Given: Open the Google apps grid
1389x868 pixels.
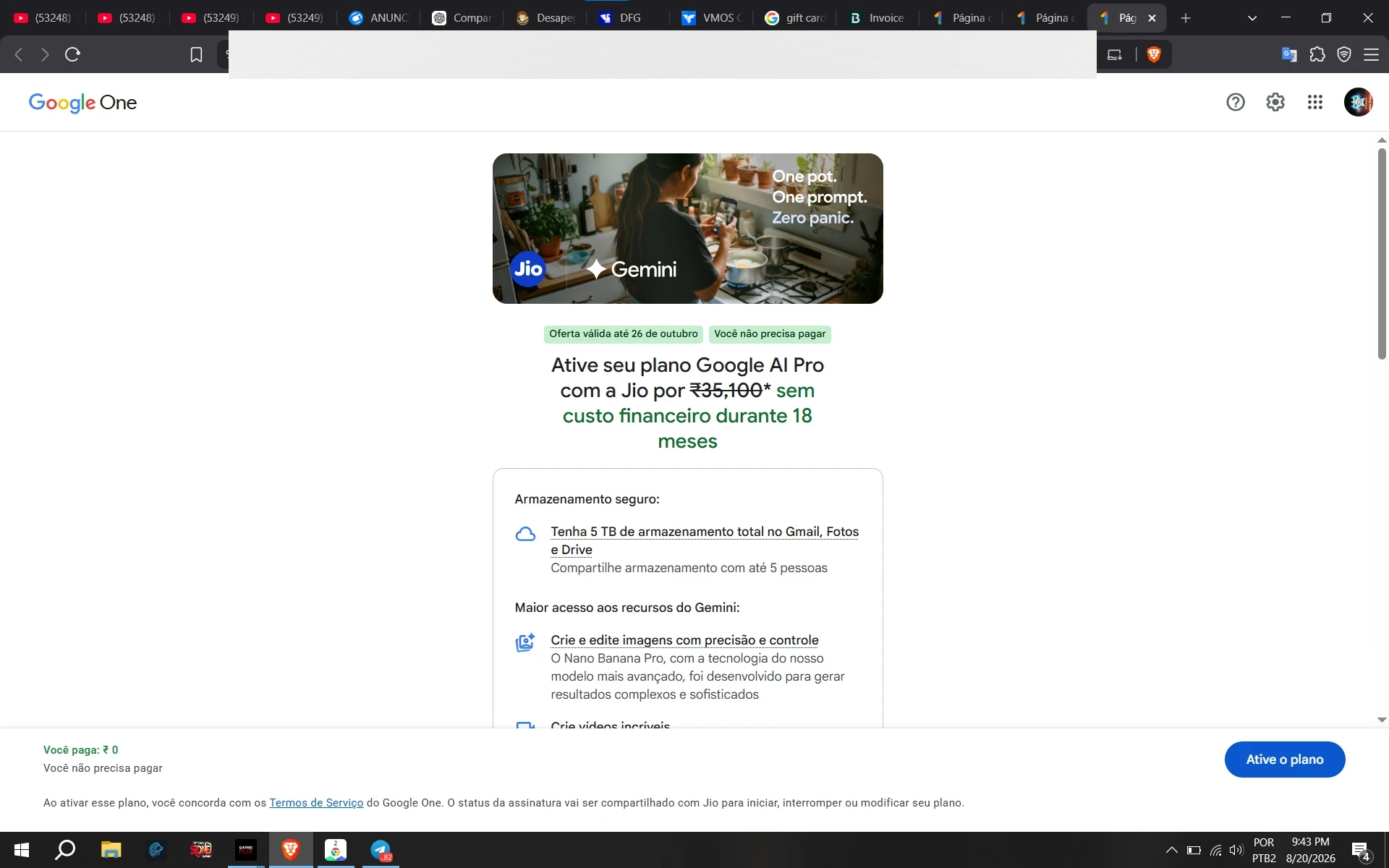Looking at the screenshot, I should tap(1315, 102).
